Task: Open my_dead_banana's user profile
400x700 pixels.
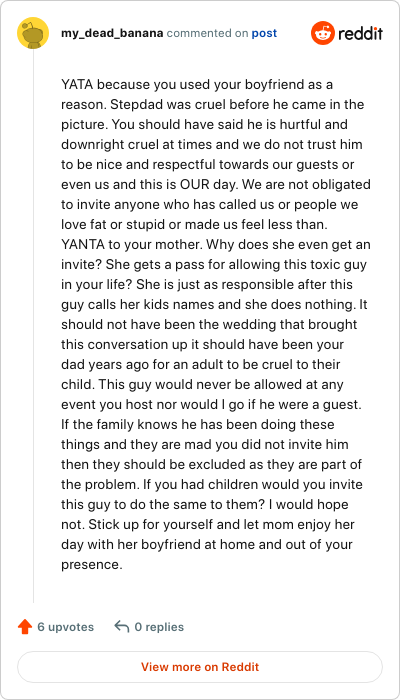Action: click(112, 33)
